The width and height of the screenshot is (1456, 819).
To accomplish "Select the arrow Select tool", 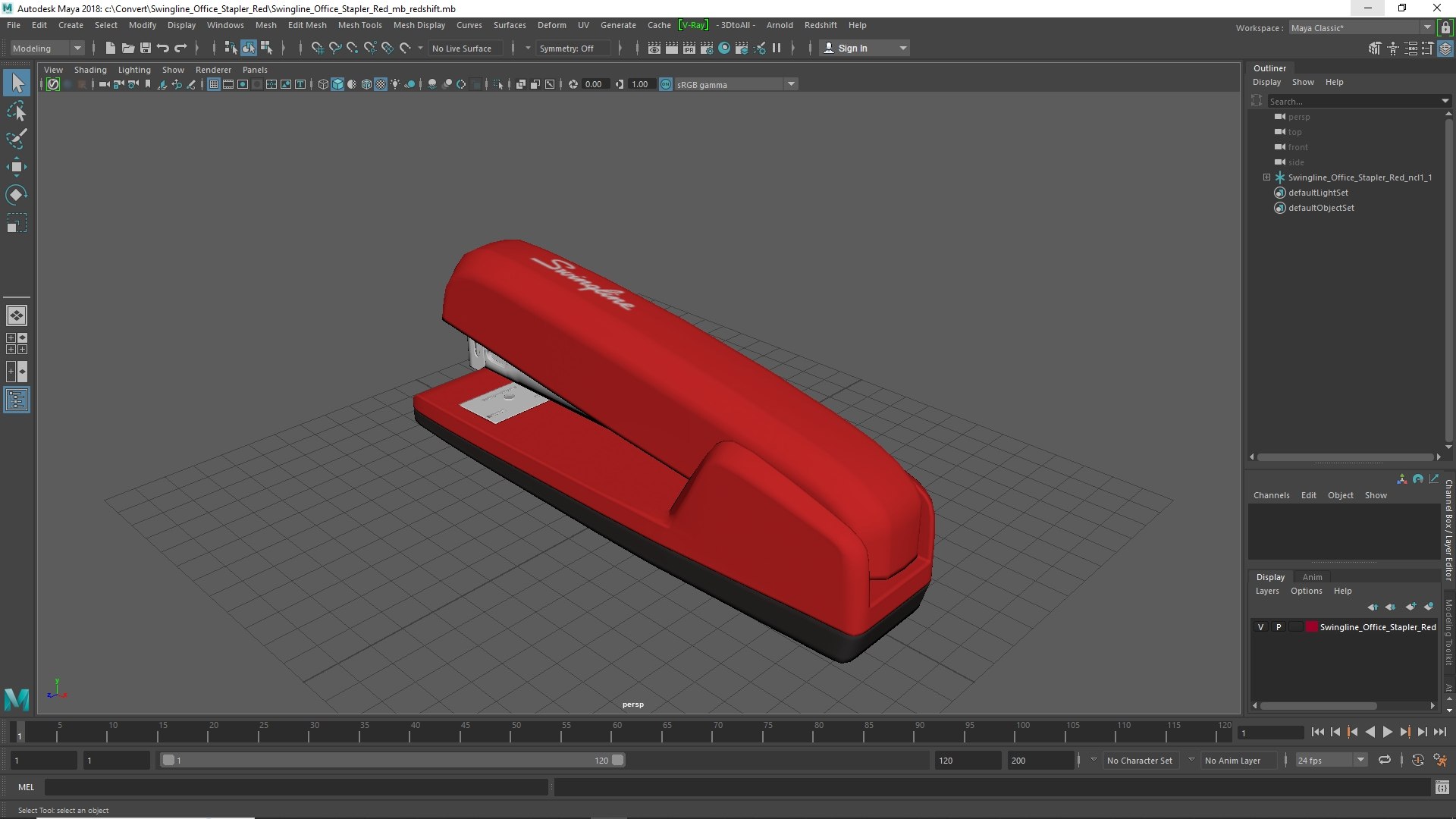I will (17, 83).
